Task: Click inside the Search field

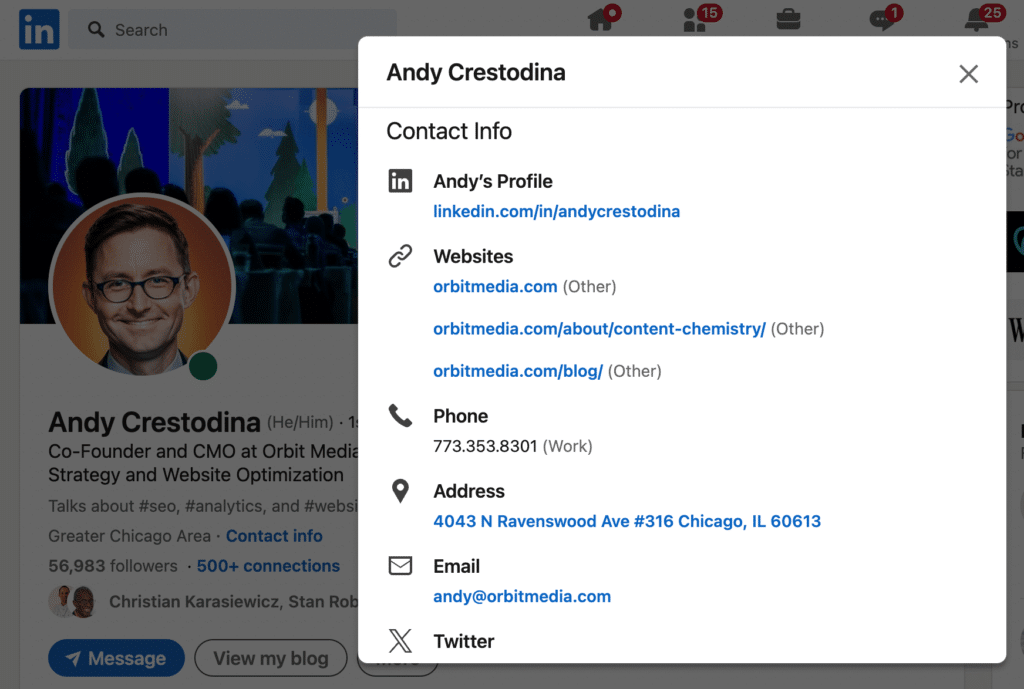Action: coord(240,30)
